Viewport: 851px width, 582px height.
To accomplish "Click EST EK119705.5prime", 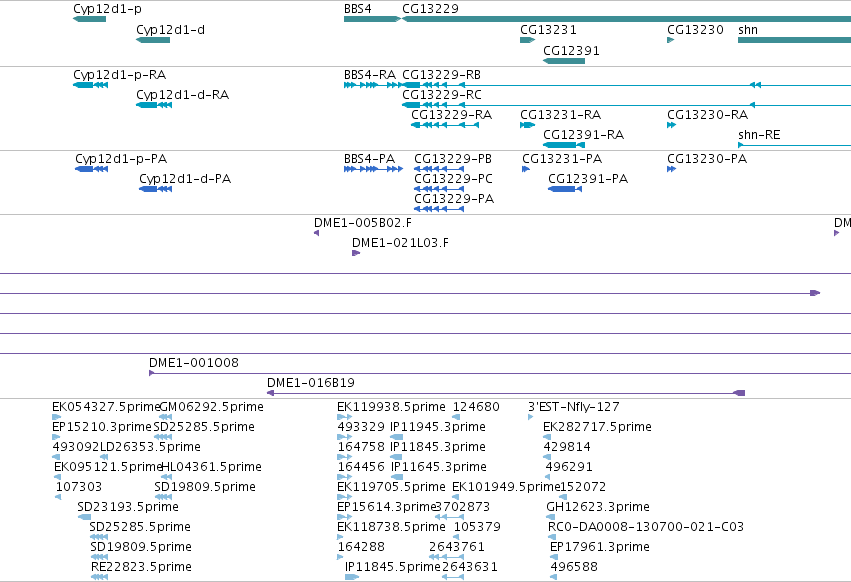I will 391,487.
